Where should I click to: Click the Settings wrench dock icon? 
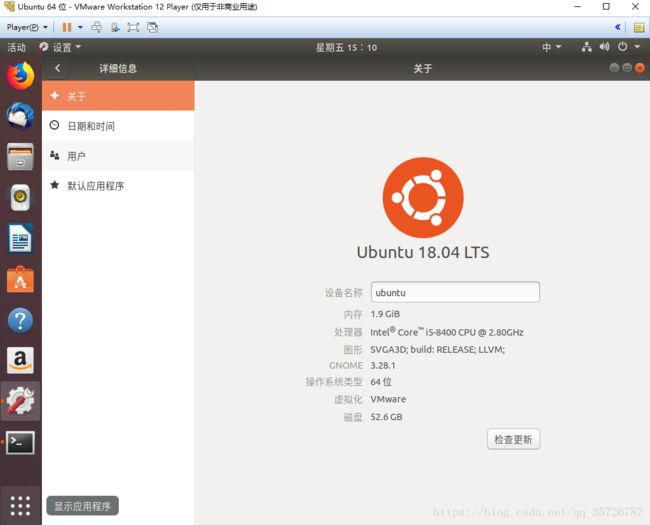pyautogui.click(x=20, y=401)
